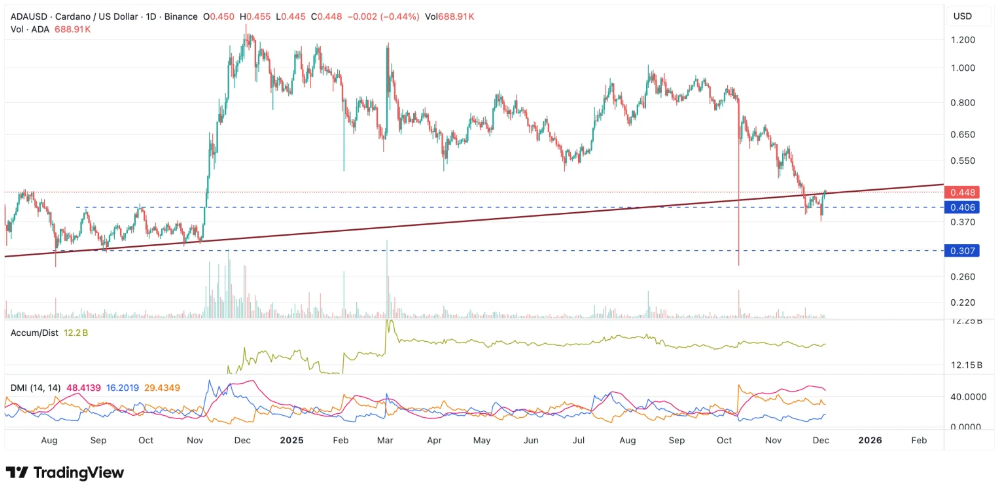1002x489 pixels.
Task: Select the ADAUSD Cardano symbol title
Action: coord(90,16)
